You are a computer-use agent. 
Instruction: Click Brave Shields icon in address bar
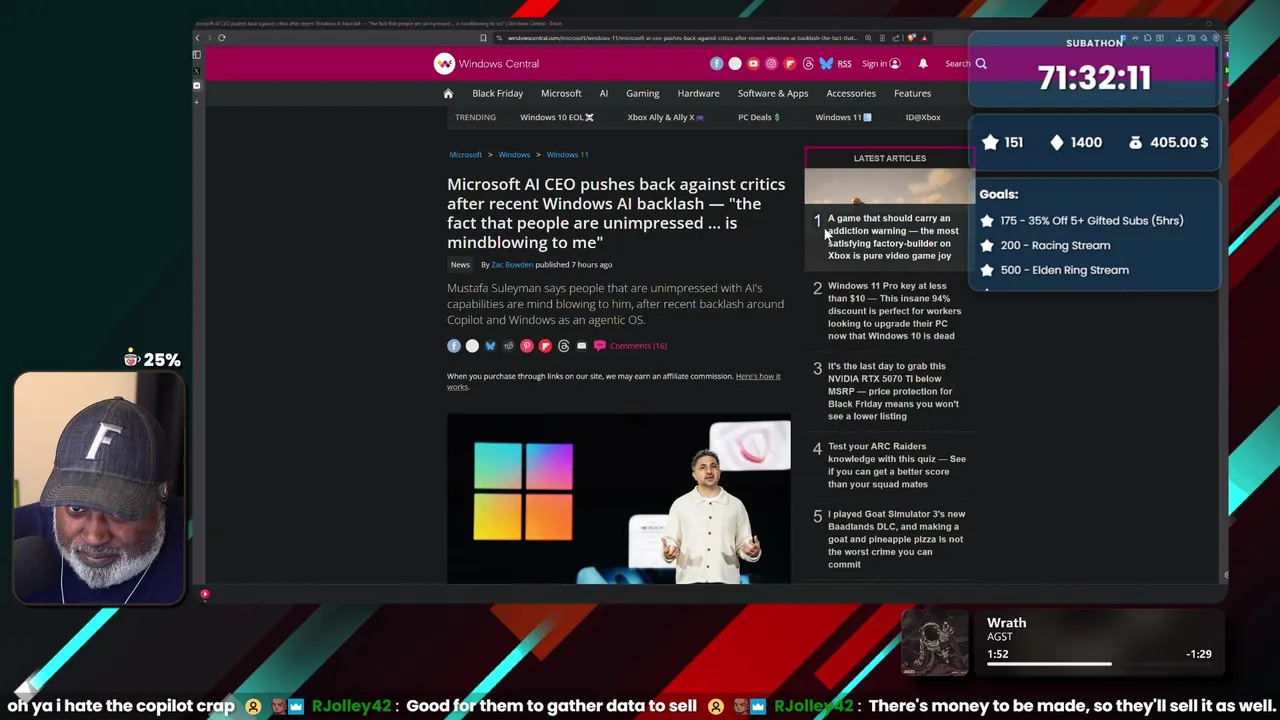pyautogui.click(x=911, y=38)
